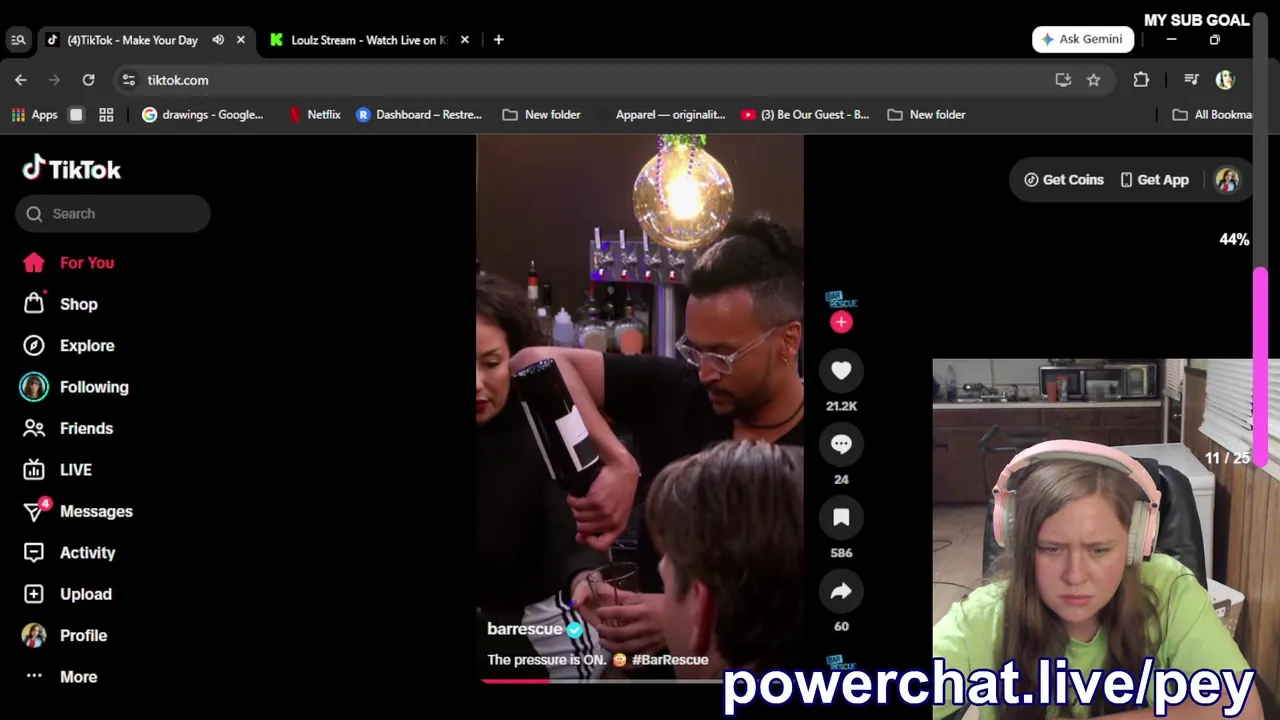Install app icon in address bar
The height and width of the screenshot is (720, 1280).
[x=1063, y=80]
